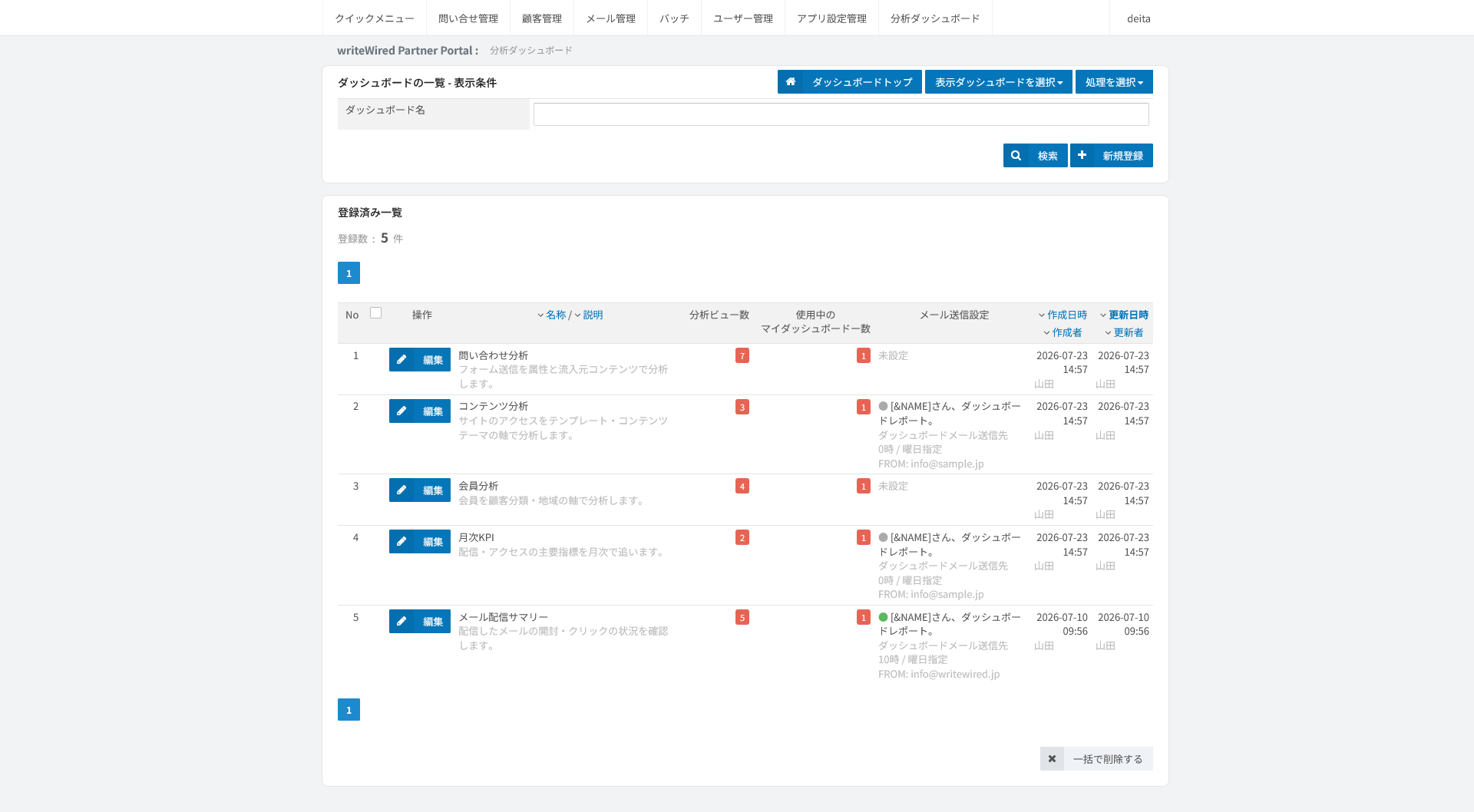Click FROM: info@writewired.jp text
This screenshot has width=1474, height=812.
coord(939,674)
